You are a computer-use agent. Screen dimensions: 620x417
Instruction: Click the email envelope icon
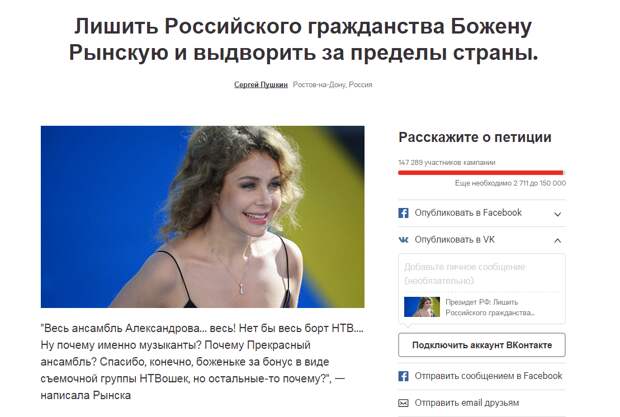pyautogui.click(x=403, y=403)
